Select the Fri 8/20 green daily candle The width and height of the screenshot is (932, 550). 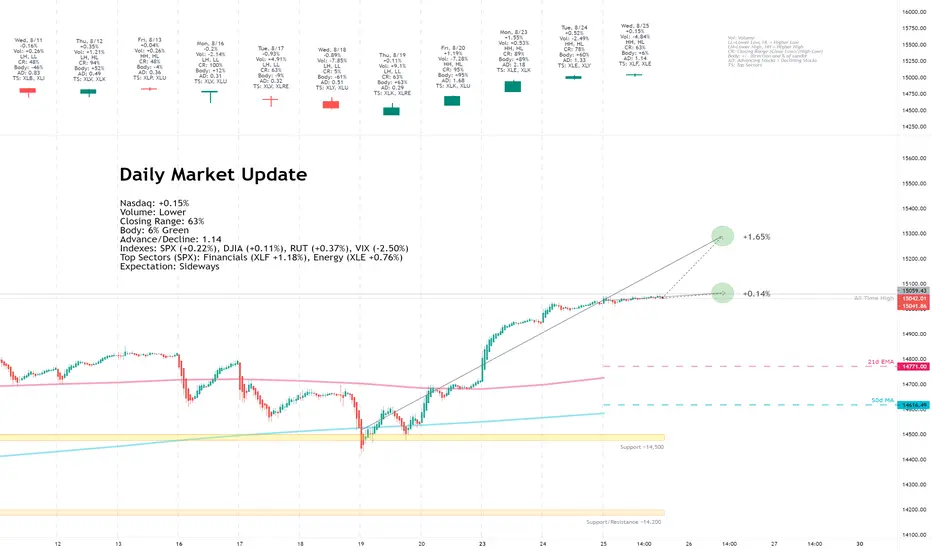(x=452, y=100)
